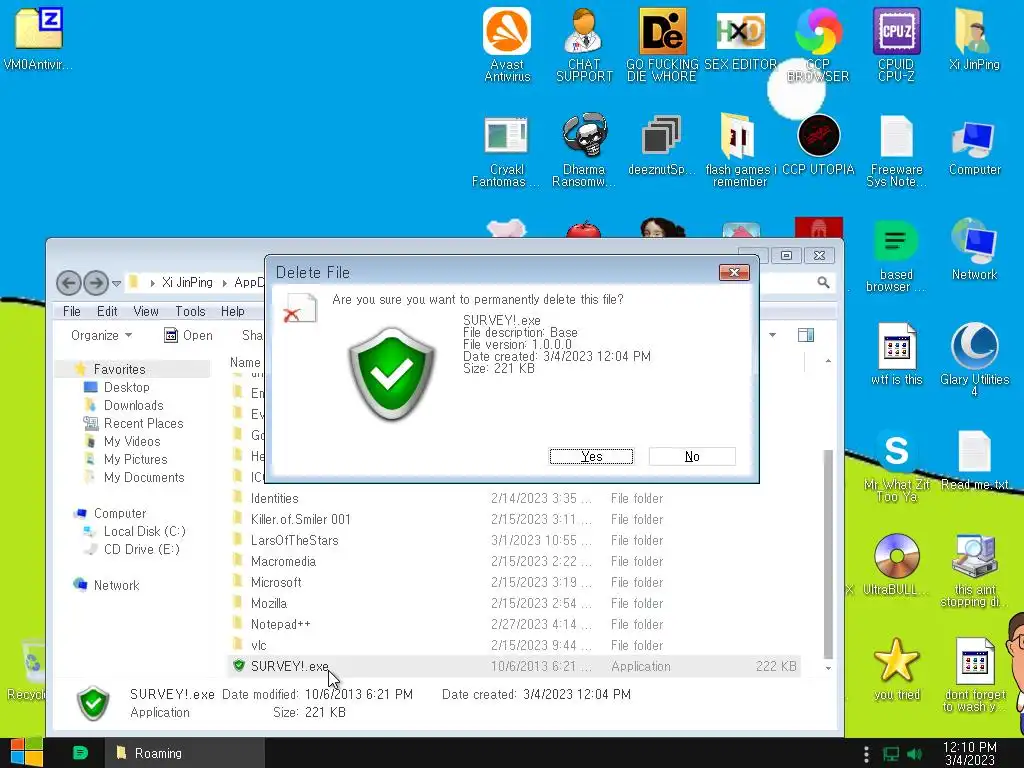This screenshot has height=768, width=1024.
Task: Open the CCP UTOPIA desktop icon
Action: [x=818, y=145]
